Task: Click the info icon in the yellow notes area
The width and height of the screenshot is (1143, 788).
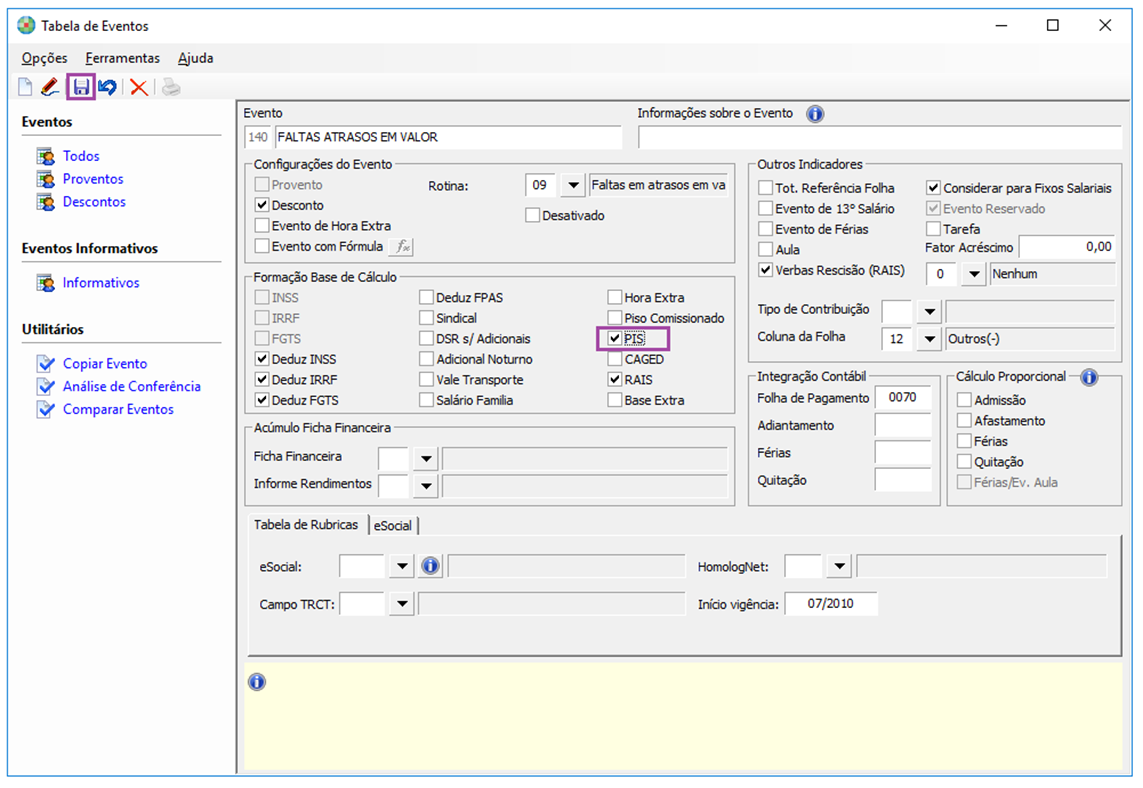Action: (257, 682)
